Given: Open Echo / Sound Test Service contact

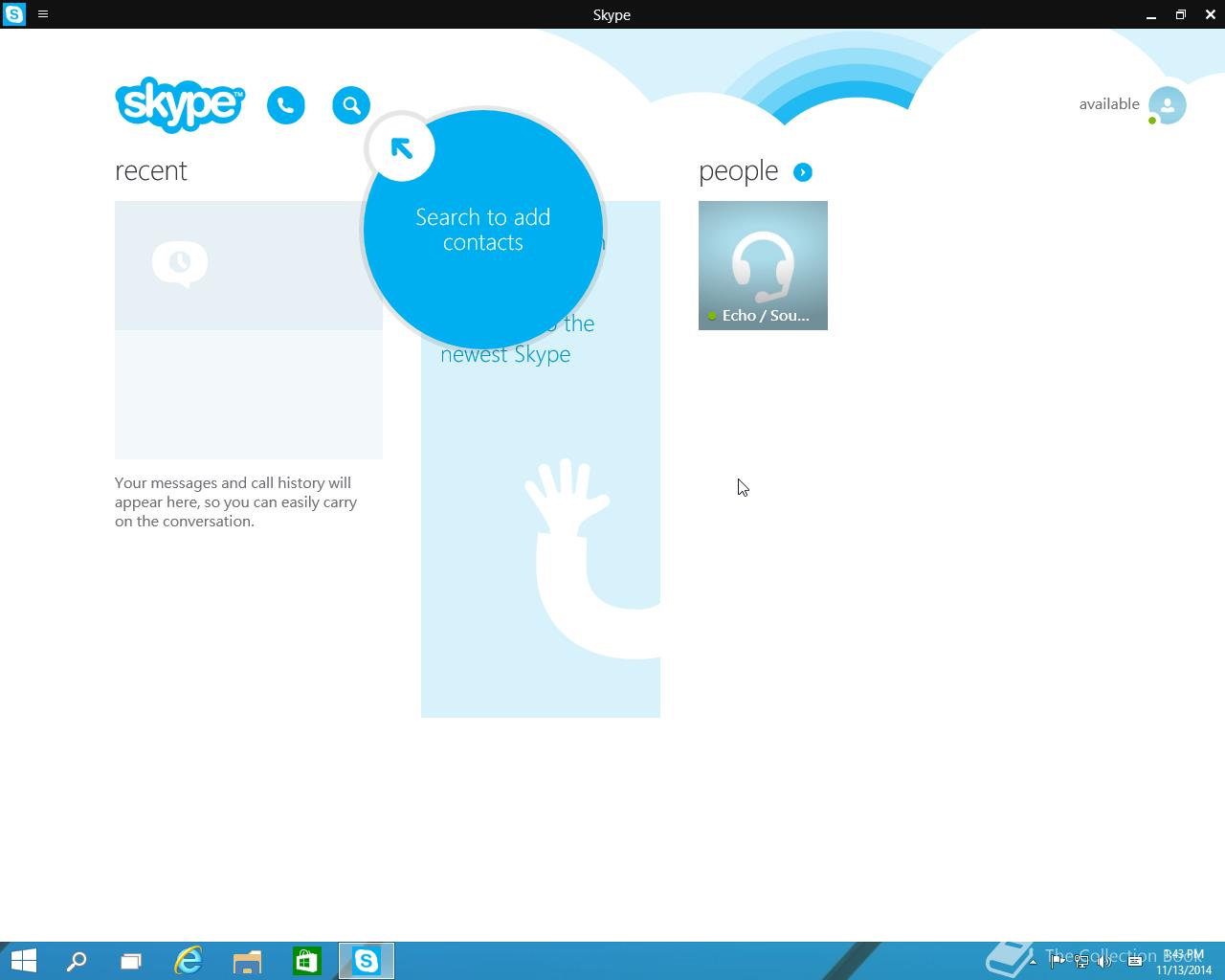Looking at the screenshot, I should [x=763, y=265].
